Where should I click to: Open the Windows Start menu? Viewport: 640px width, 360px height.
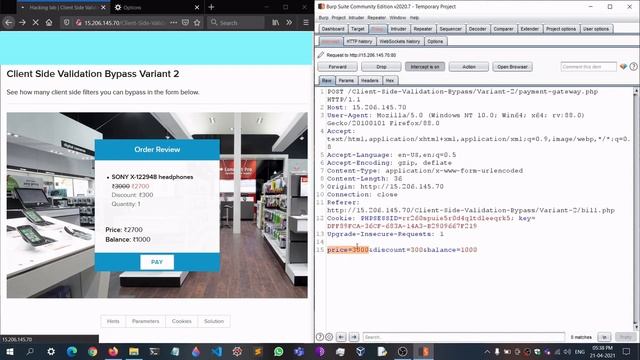(x=9, y=351)
